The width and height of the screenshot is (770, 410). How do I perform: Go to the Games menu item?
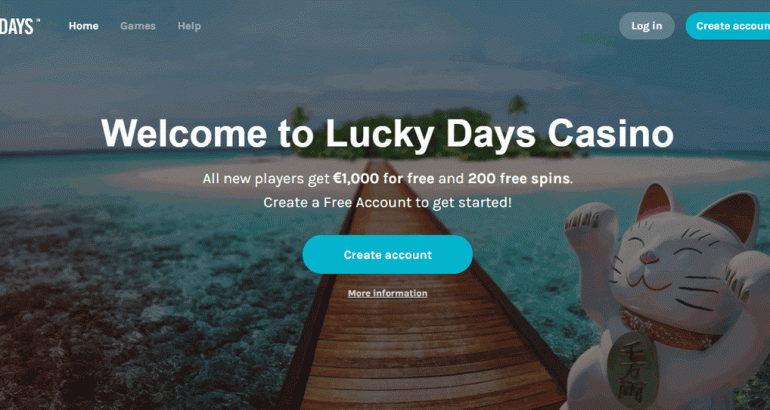tap(138, 26)
